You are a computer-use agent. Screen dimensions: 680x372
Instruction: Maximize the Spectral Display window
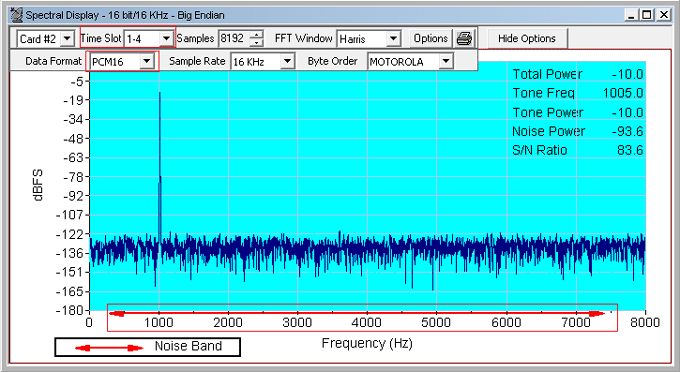(x=647, y=15)
